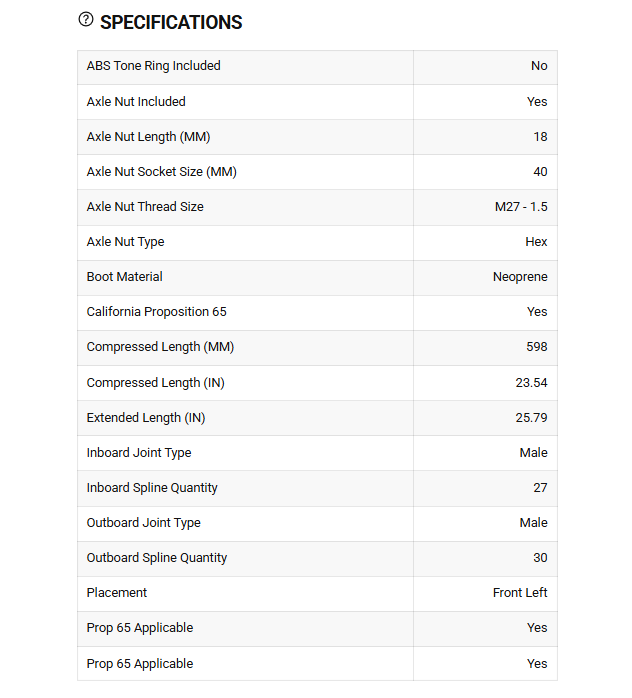Select the ABS Tone Ring Included row label
The width and height of the screenshot is (632, 698).
tap(154, 66)
